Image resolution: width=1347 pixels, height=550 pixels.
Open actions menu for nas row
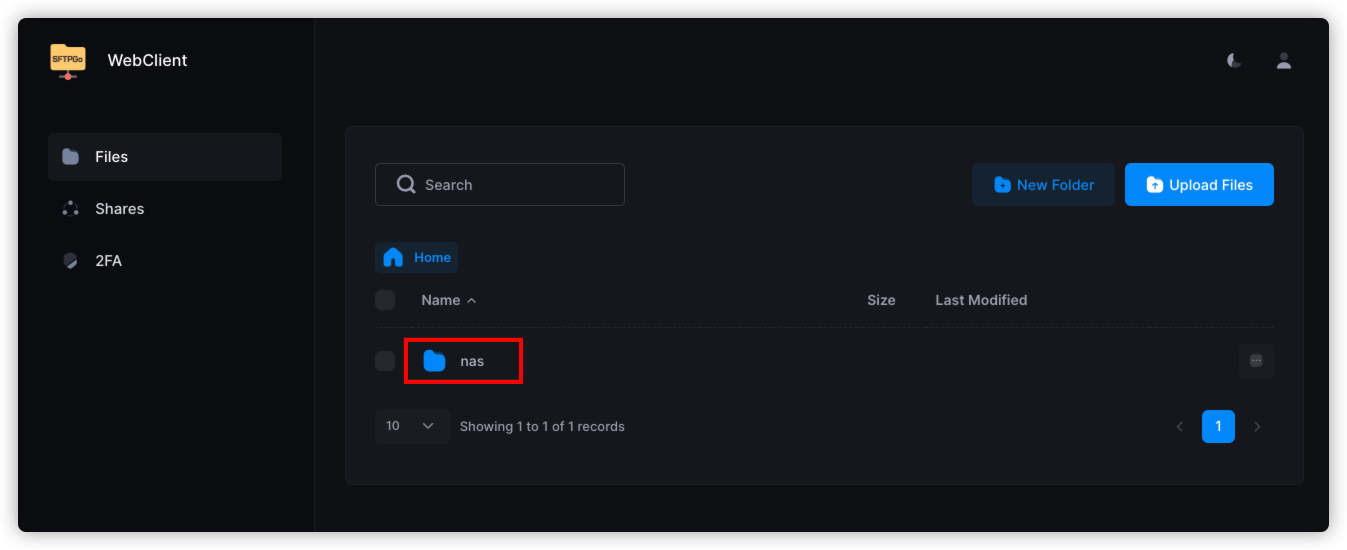pyautogui.click(x=1256, y=361)
